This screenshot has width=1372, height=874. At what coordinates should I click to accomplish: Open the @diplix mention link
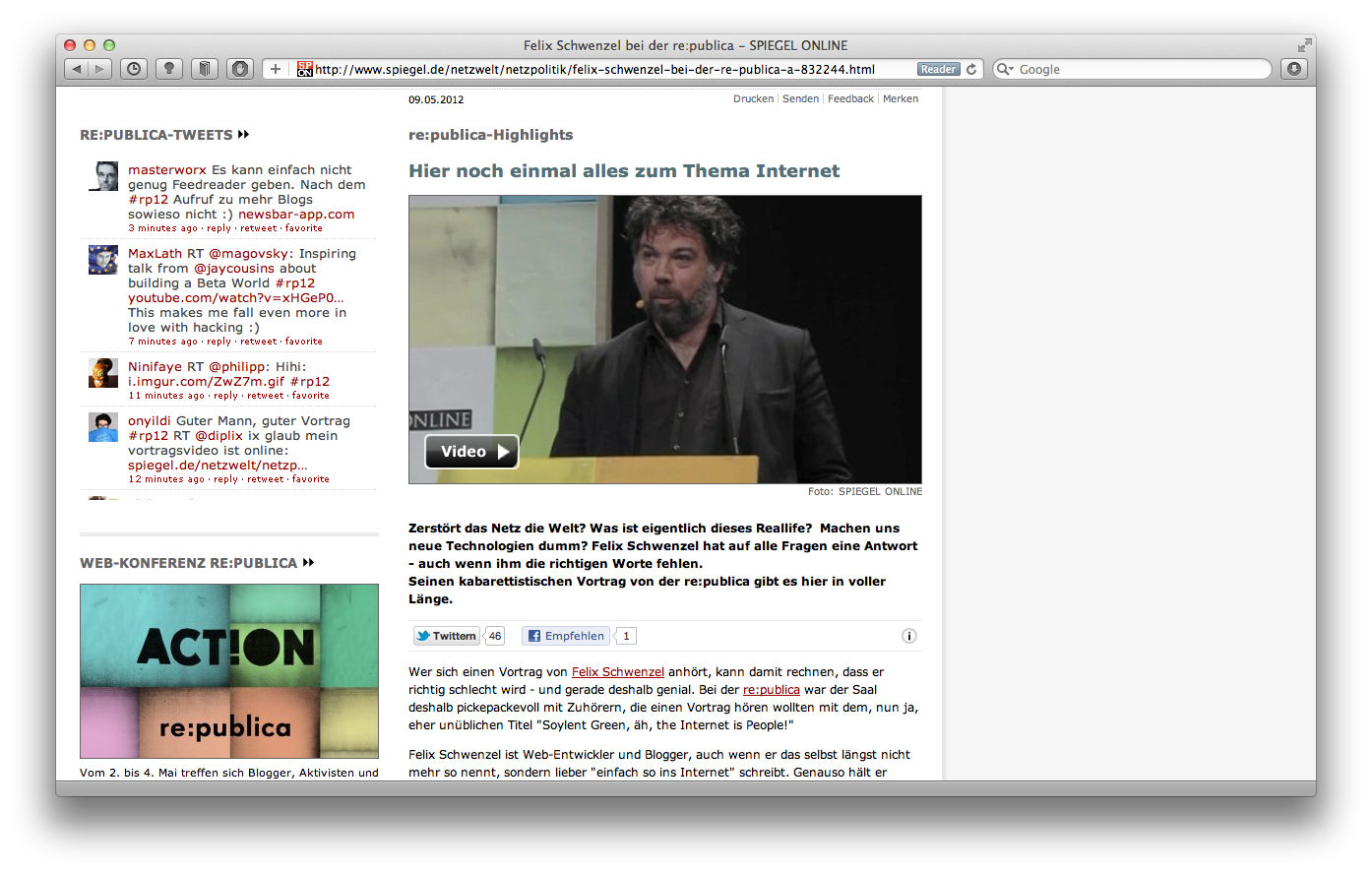point(218,435)
